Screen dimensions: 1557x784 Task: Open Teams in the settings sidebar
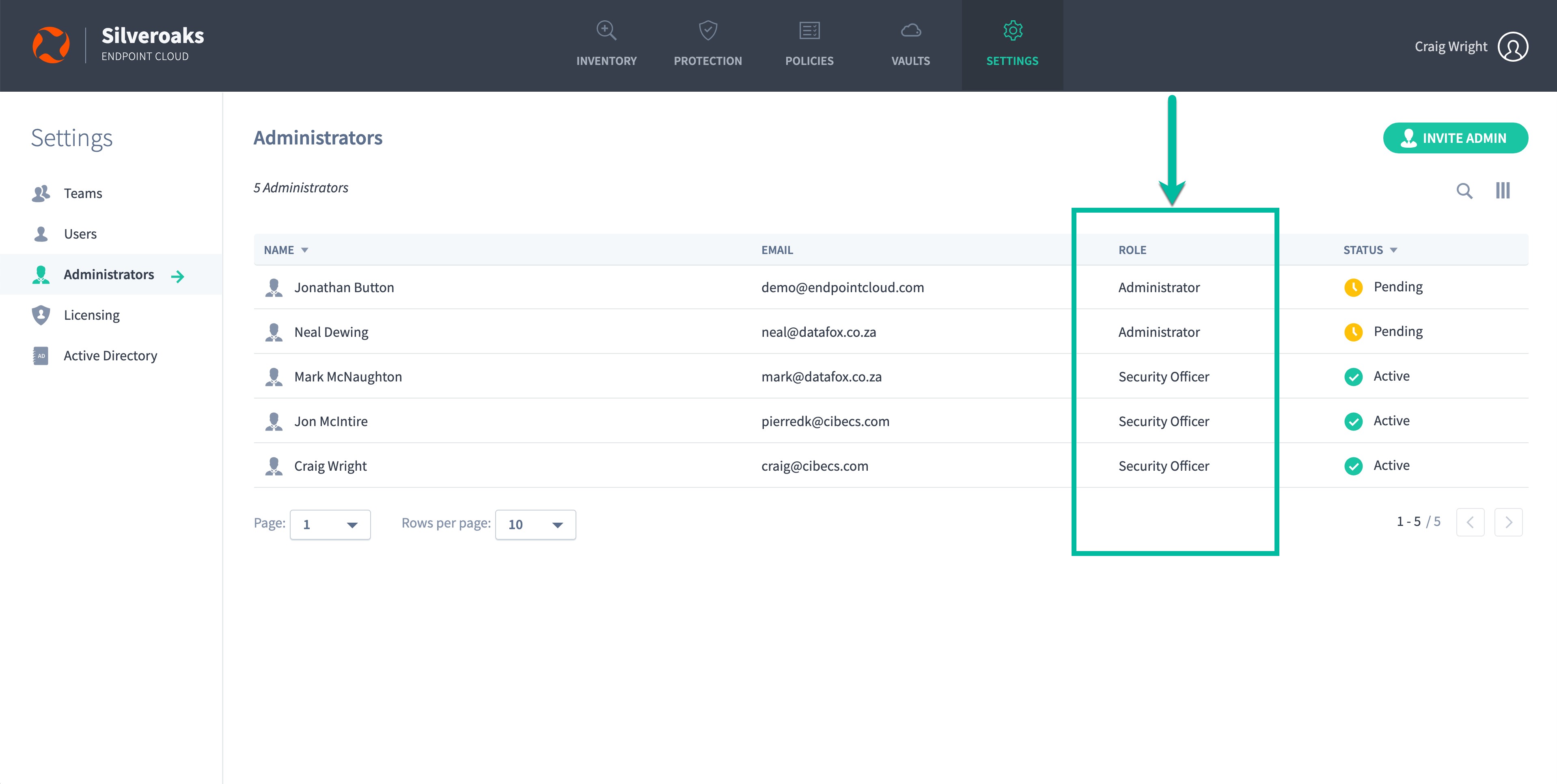[83, 194]
